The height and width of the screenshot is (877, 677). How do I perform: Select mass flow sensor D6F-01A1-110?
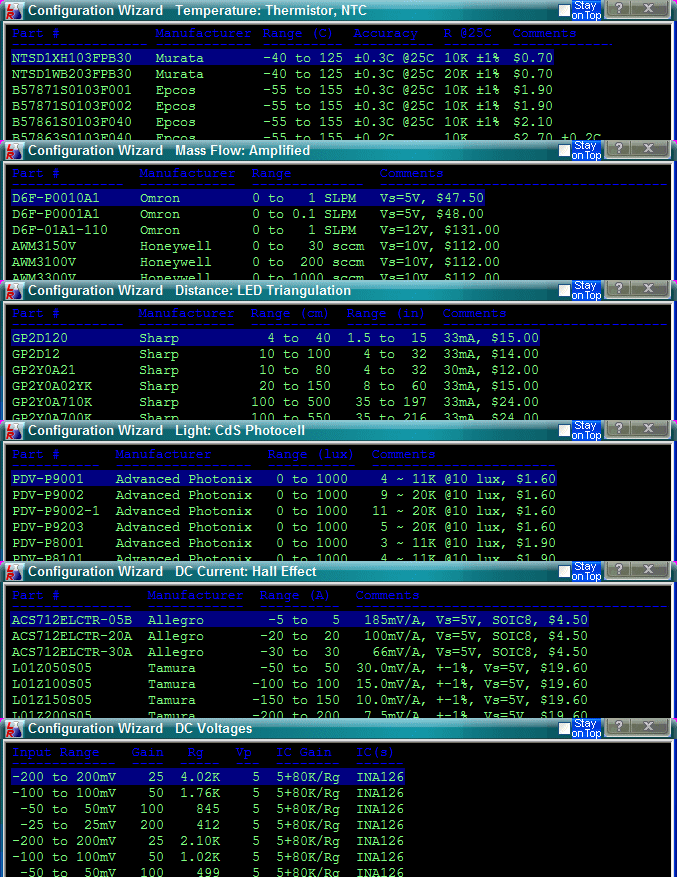(256, 230)
